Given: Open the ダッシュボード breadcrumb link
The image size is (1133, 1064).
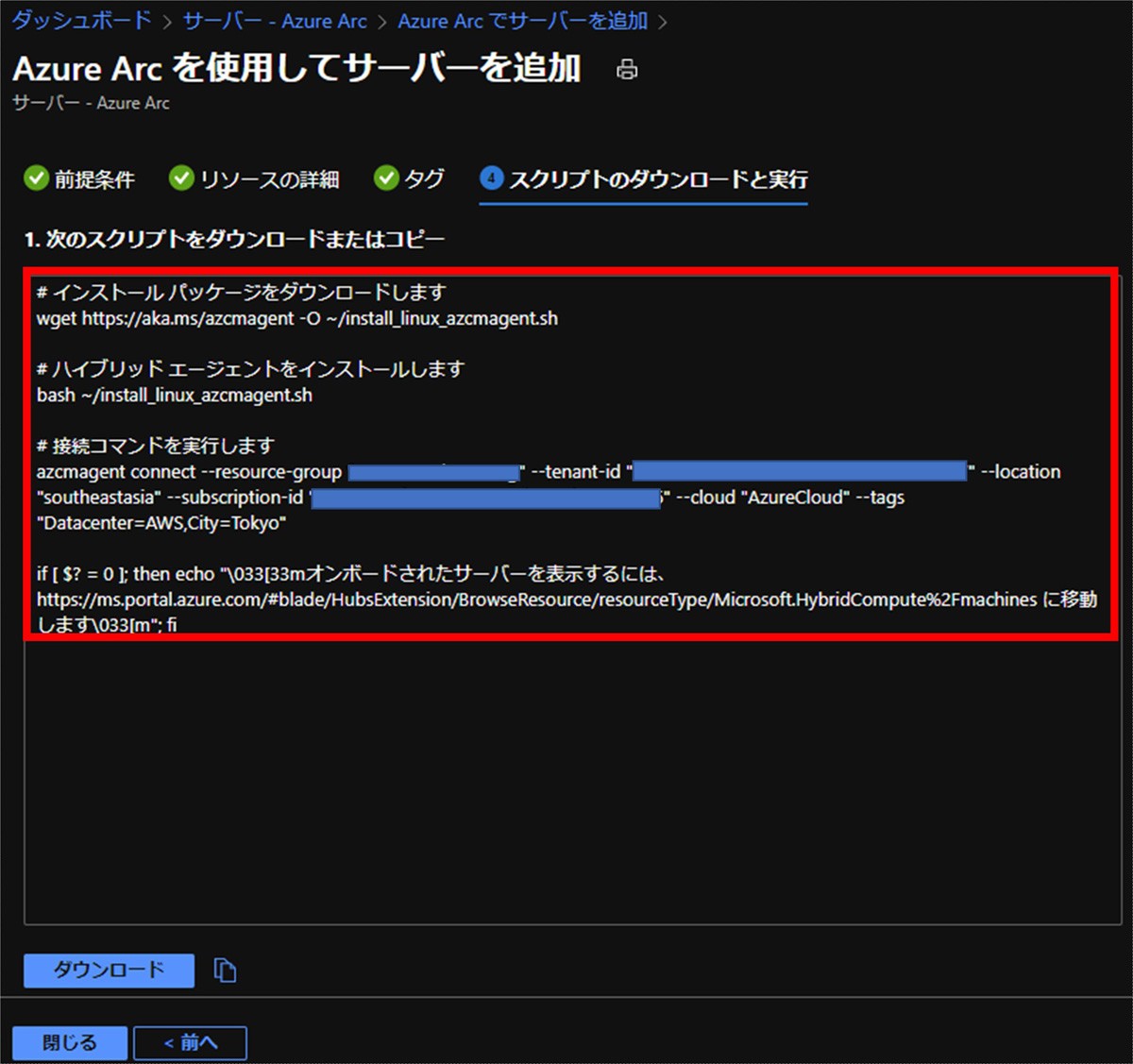Looking at the screenshot, I should point(81,21).
